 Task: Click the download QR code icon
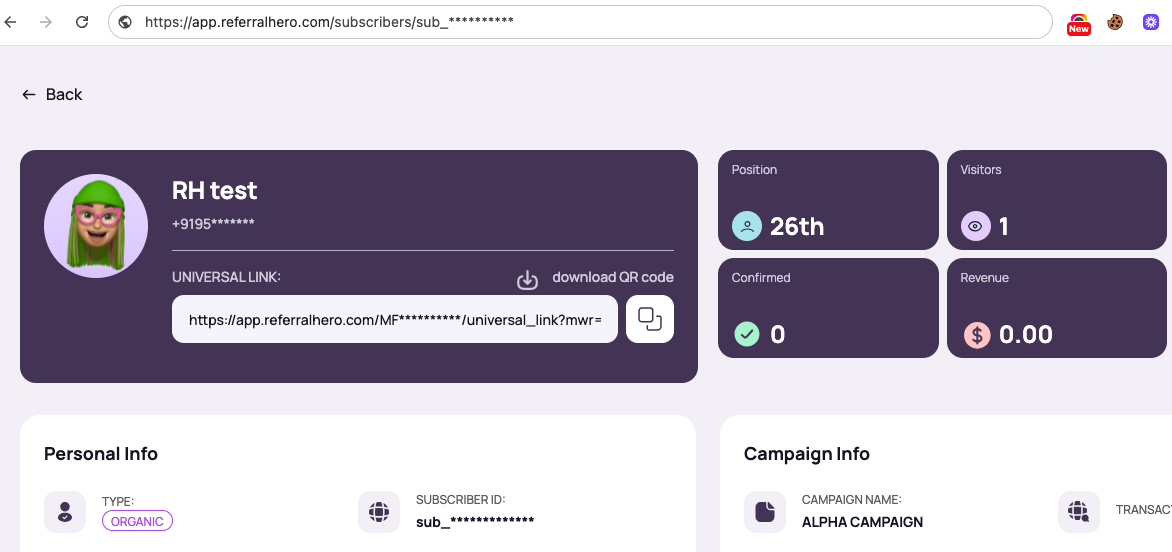[527, 280]
